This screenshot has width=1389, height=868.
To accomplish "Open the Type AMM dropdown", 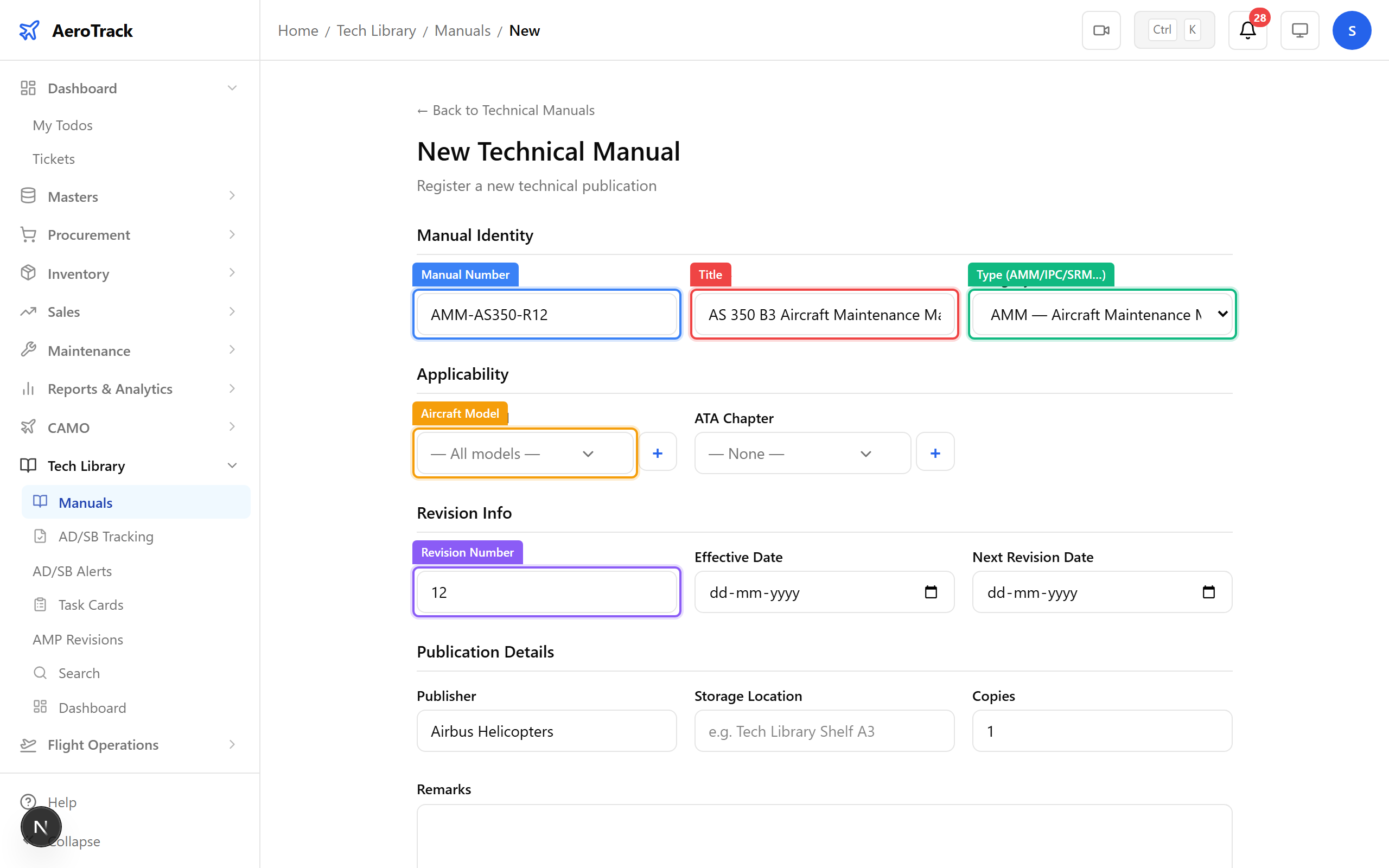I will pyautogui.click(x=1101, y=314).
